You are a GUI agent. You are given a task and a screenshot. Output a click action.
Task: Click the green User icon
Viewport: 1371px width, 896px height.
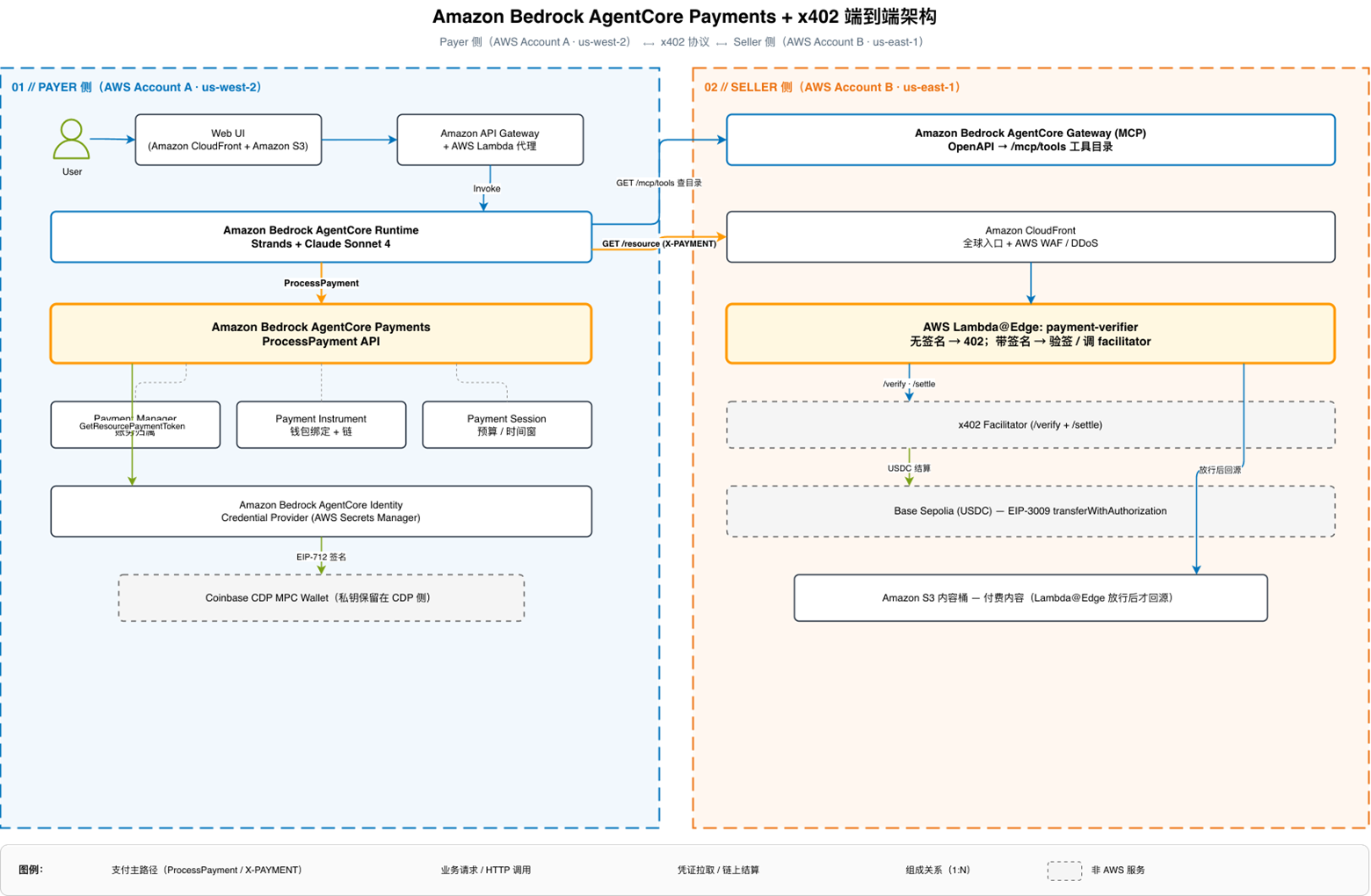pyautogui.click(x=71, y=140)
